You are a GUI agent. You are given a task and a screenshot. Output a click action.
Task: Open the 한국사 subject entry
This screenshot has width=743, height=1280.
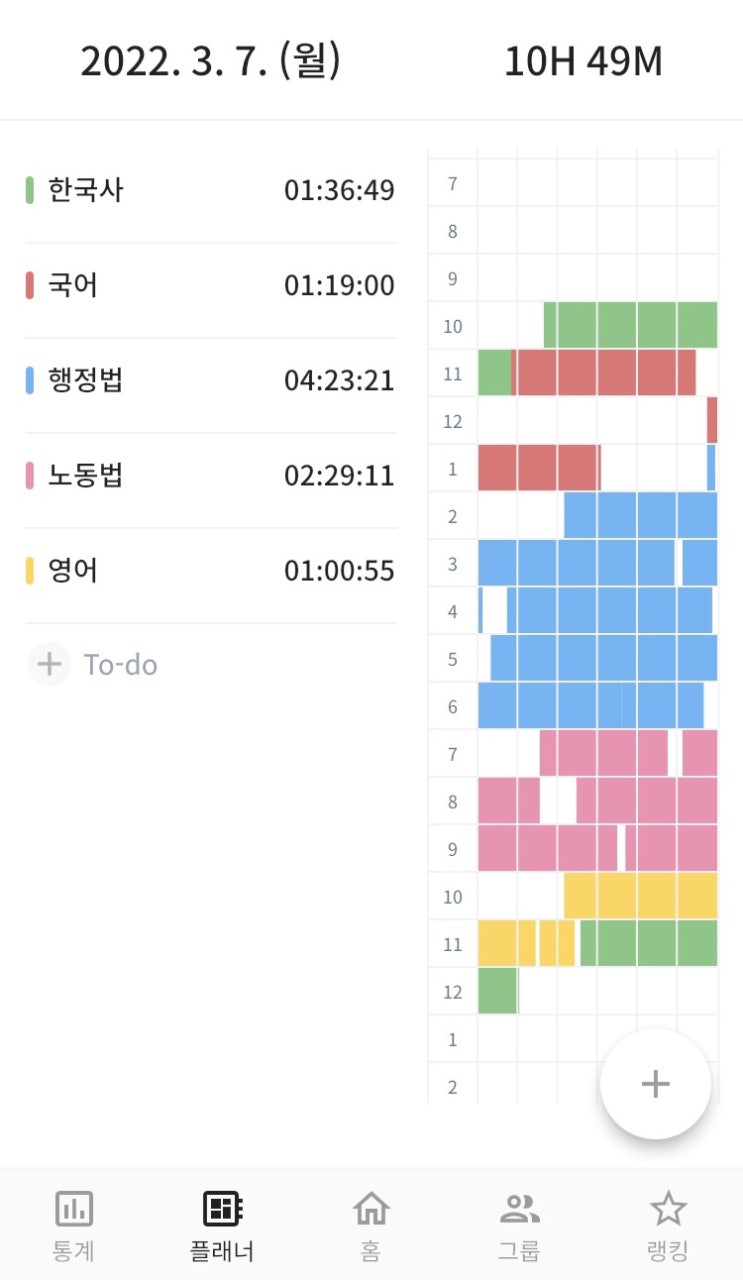point(211,190)
